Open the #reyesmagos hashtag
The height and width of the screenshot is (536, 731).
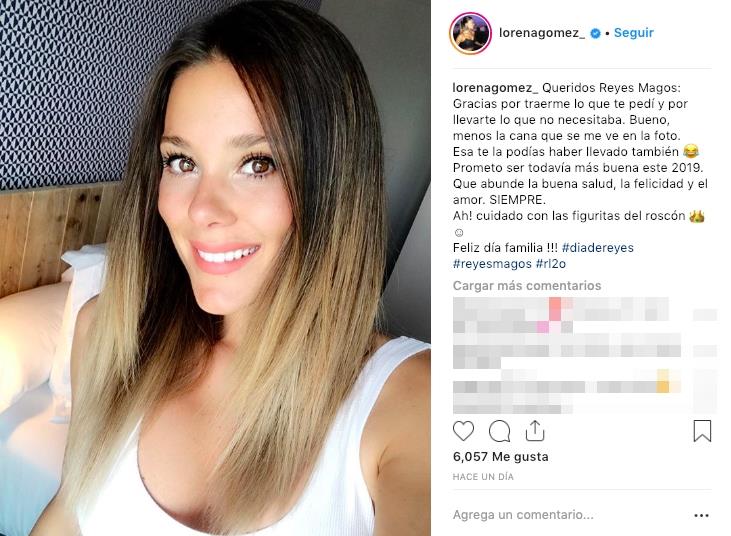click(492, 264)
